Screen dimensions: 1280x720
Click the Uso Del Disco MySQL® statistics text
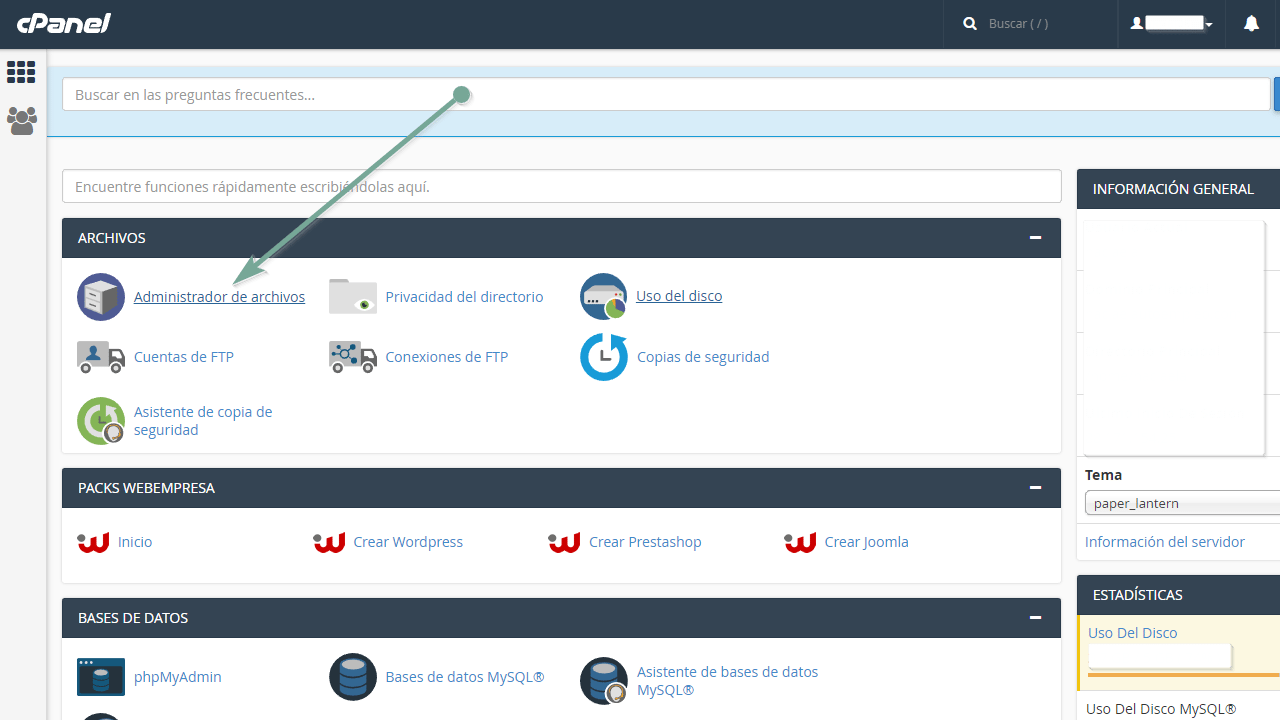(x=1161, y=709)
